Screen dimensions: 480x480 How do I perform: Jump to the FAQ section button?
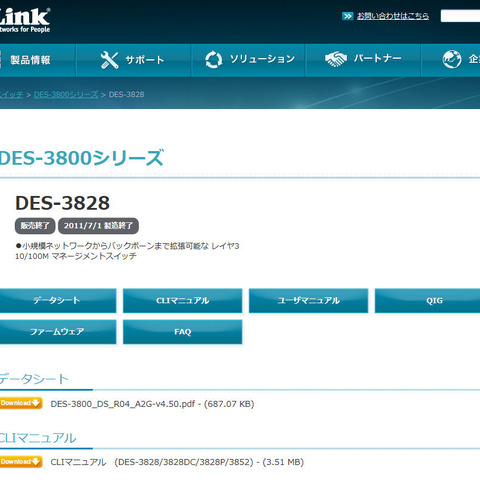click(x=183, y=332)
